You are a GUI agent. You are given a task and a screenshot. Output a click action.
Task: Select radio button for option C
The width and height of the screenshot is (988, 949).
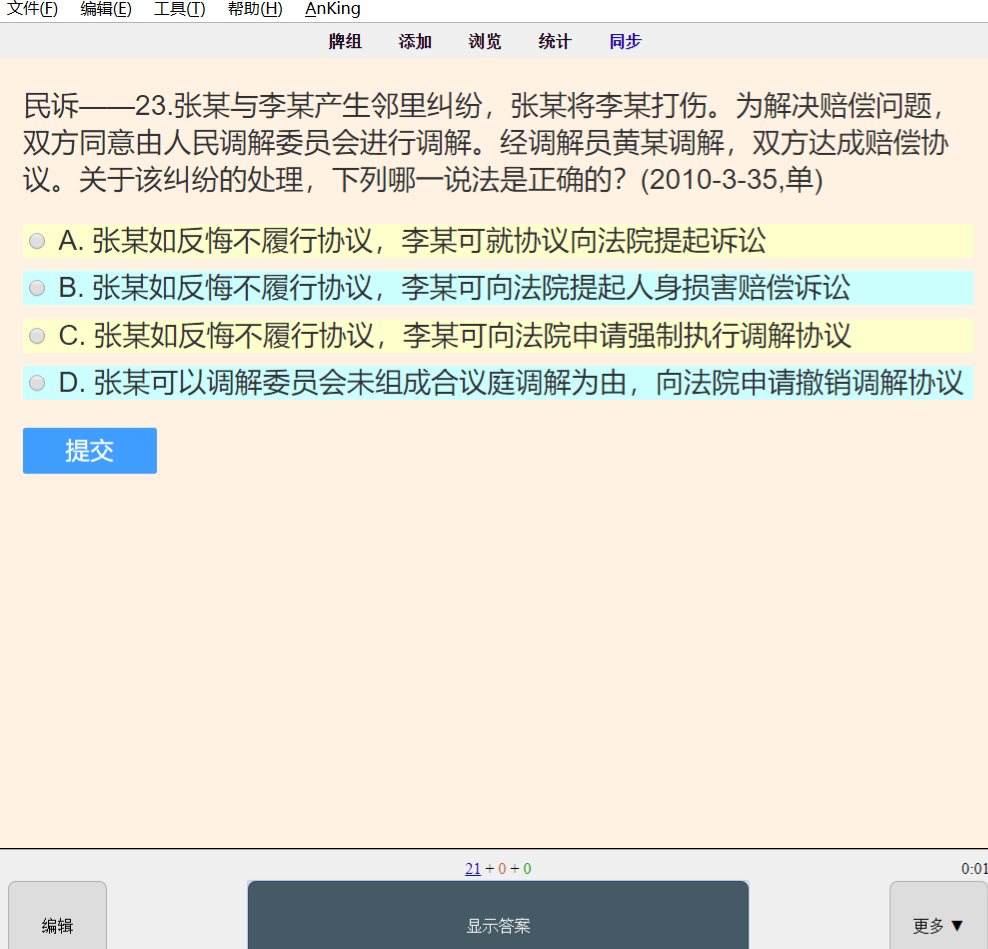click(37, 336)
